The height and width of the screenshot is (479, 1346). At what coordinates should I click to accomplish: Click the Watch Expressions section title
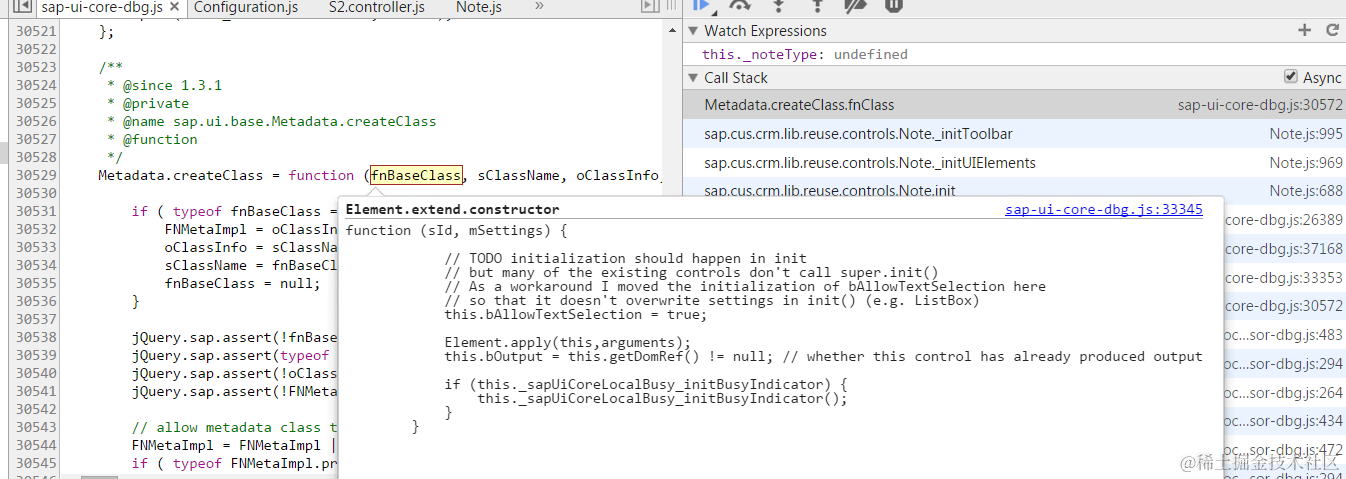765,31
